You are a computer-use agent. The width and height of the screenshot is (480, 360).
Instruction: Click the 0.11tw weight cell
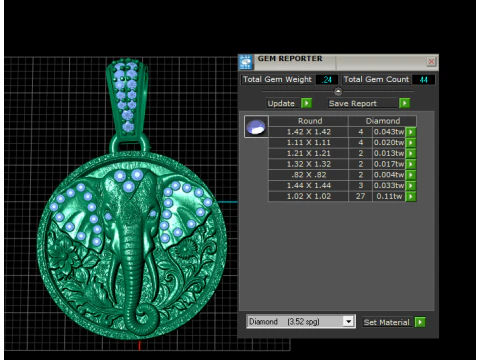pyautogui.click(x=389, y=196)
